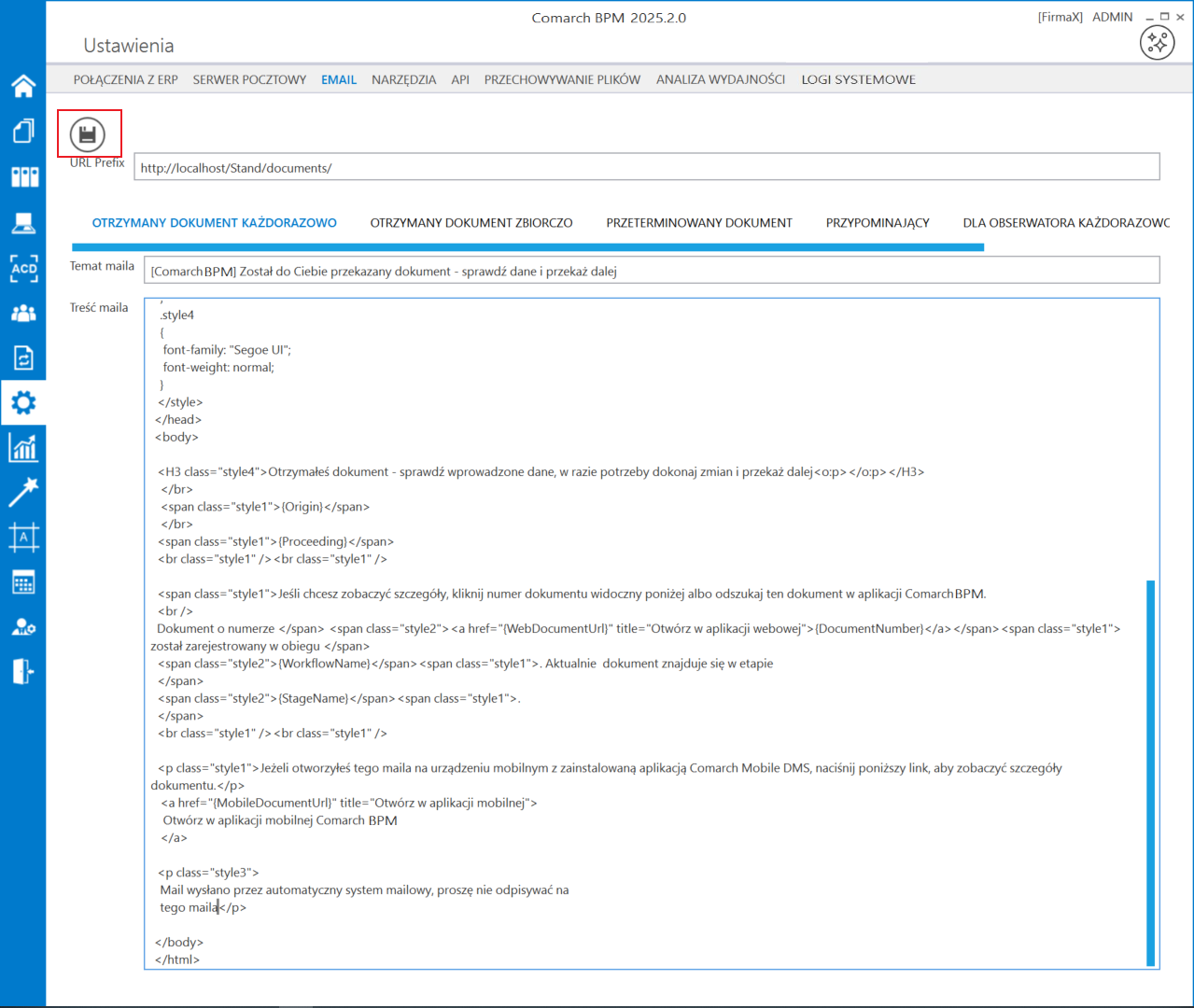Click the ADMIN user label
This screenshot has height=1008, width=1194.
(x=1112, y=17)
